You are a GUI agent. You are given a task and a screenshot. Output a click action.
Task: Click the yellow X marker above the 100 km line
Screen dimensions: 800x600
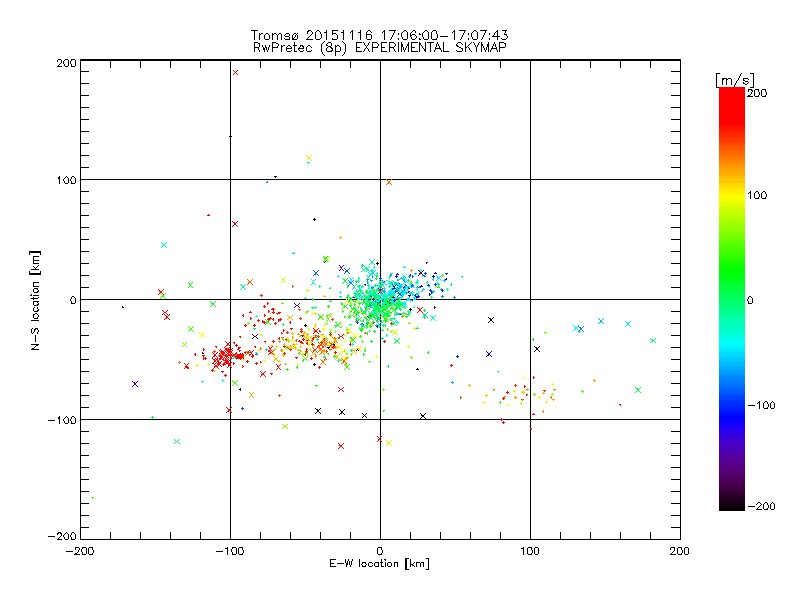[x=309, y=158]
